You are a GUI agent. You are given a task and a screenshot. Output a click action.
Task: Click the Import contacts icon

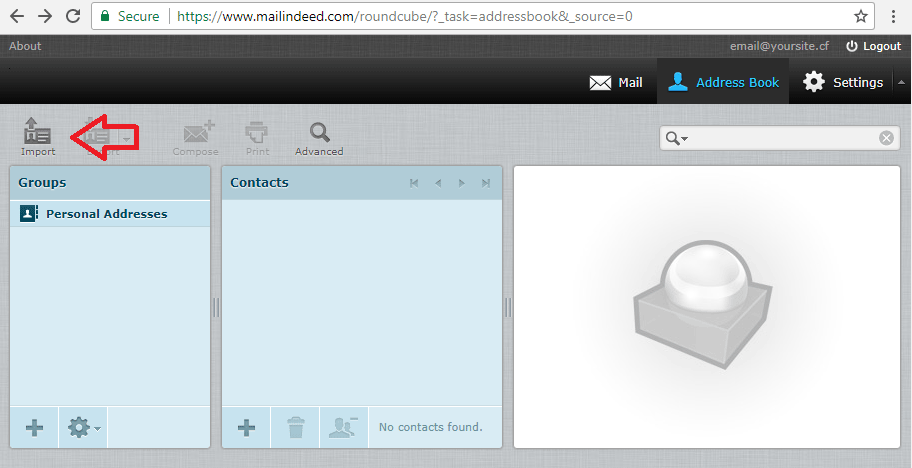(38, 137)
